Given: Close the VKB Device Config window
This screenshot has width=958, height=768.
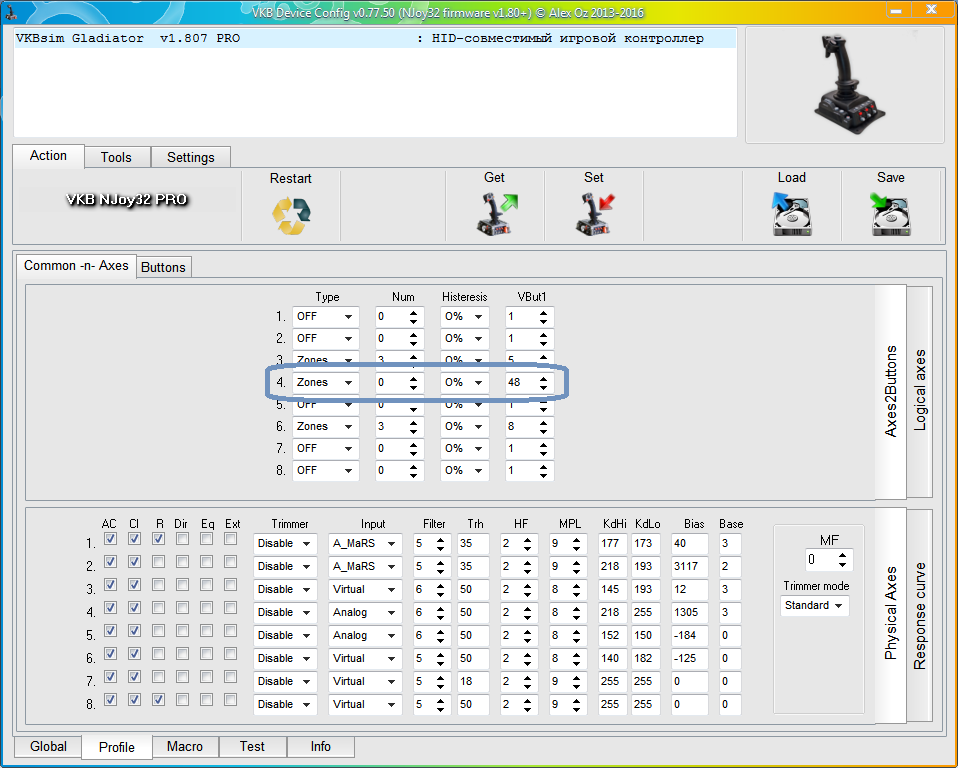Looking at the screenshot, I should click(x=931, y=9).
